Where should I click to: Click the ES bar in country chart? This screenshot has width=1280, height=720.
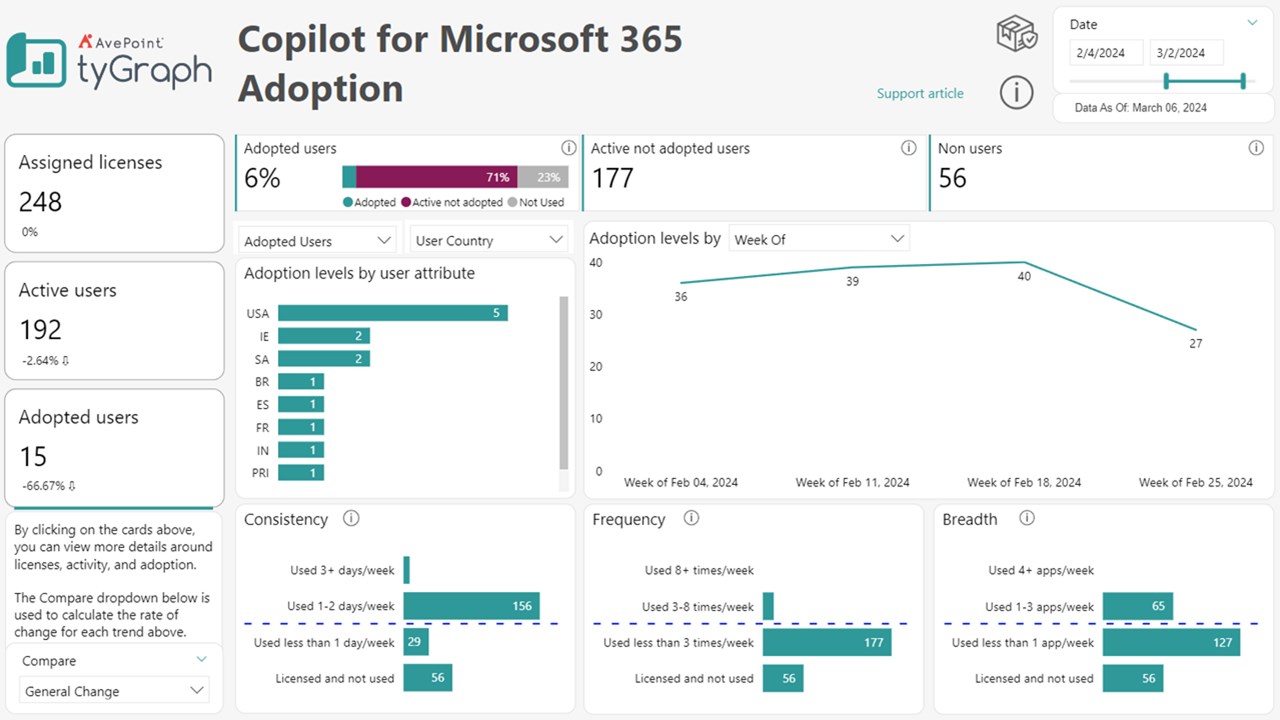(301, 404)
